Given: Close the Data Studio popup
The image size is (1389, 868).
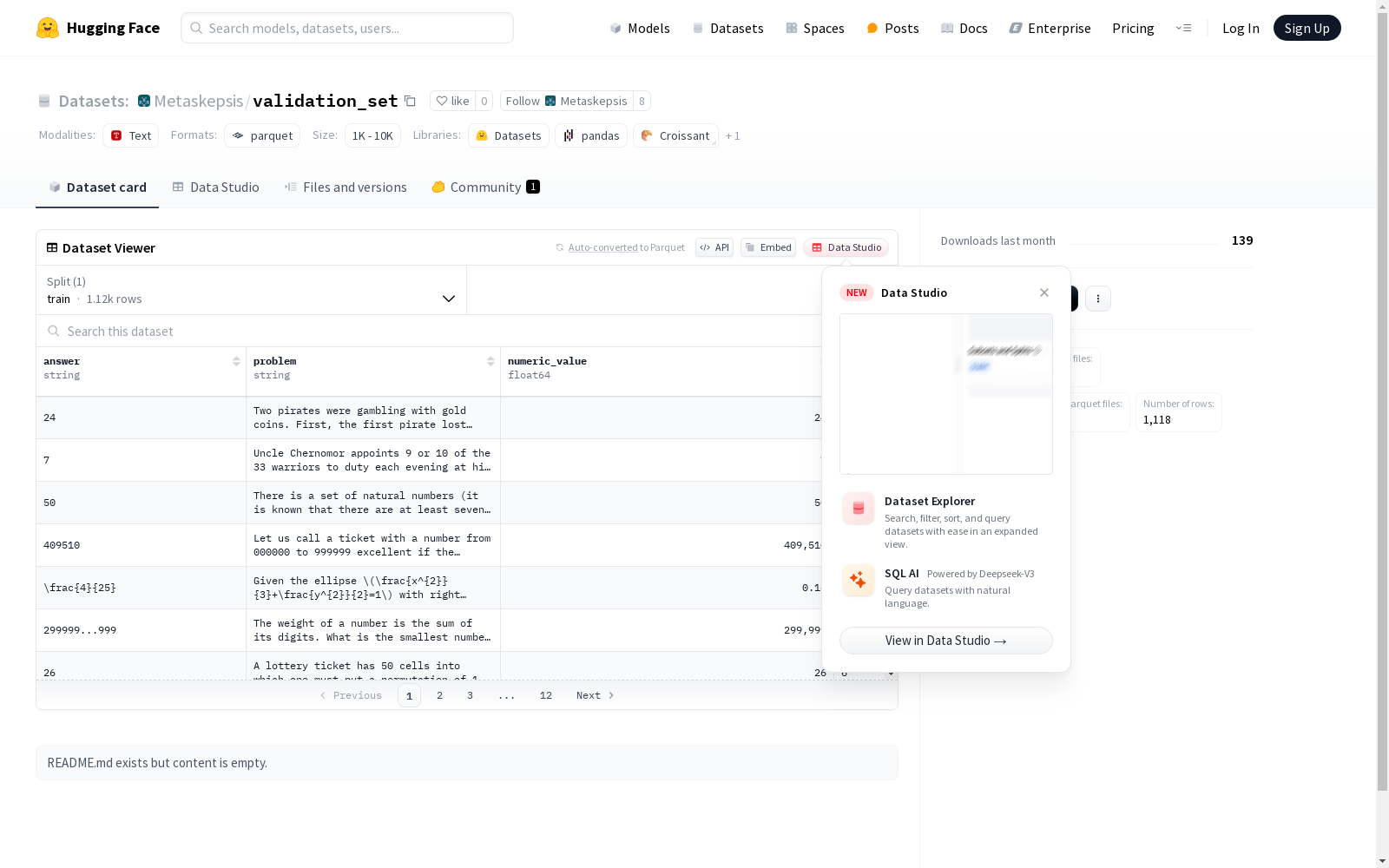Looking at the screenshot, I should [1044, 293].
